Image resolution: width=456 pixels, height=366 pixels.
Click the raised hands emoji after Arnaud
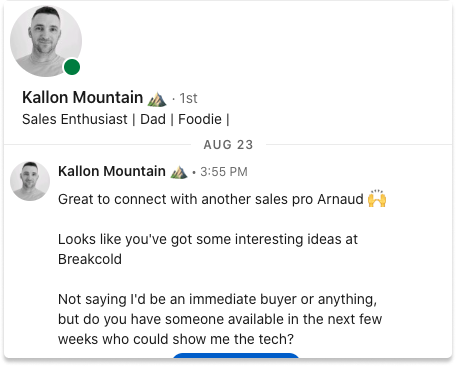(x=377, y=199)
